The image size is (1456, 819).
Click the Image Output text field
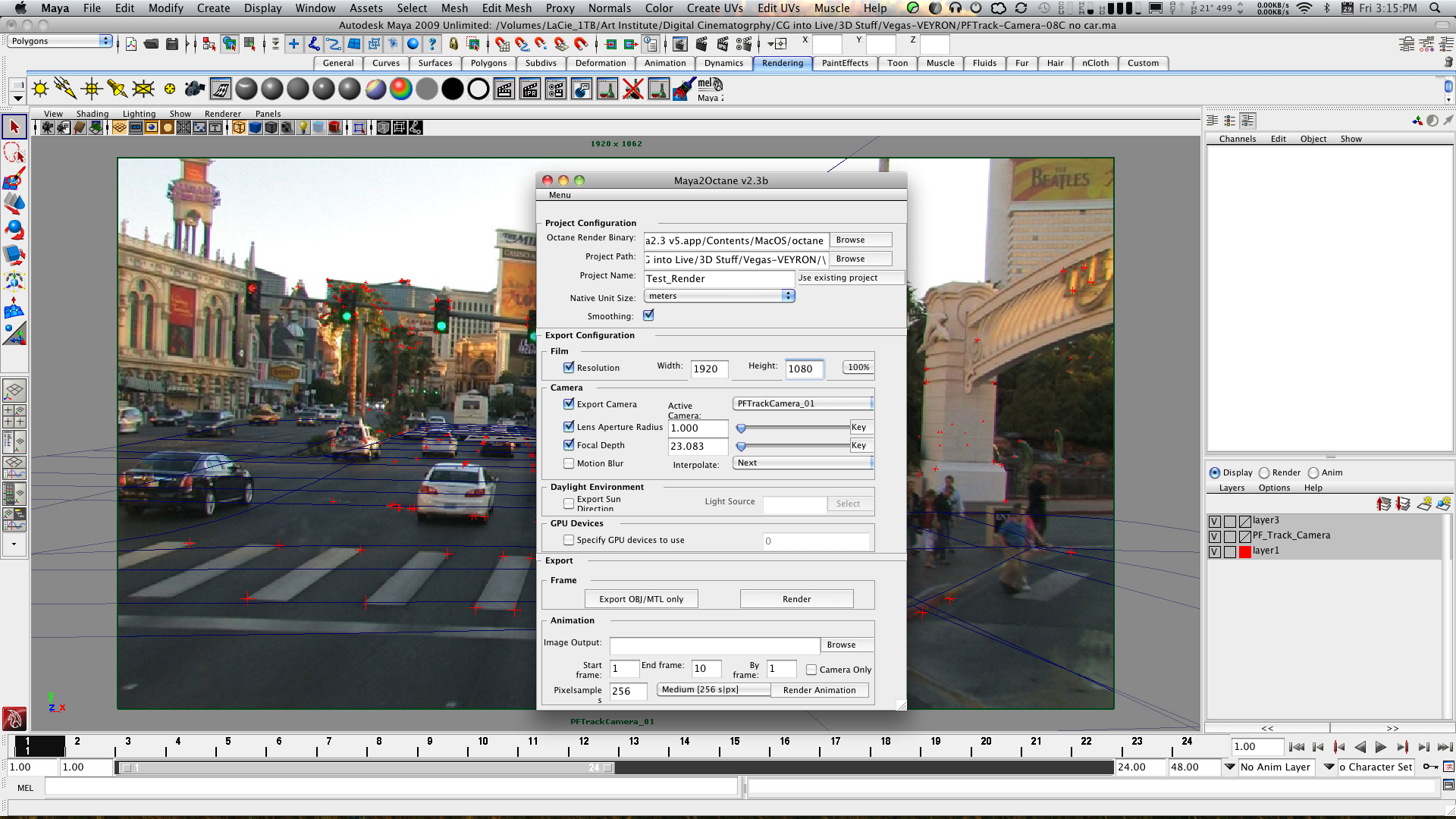(714, 645)
